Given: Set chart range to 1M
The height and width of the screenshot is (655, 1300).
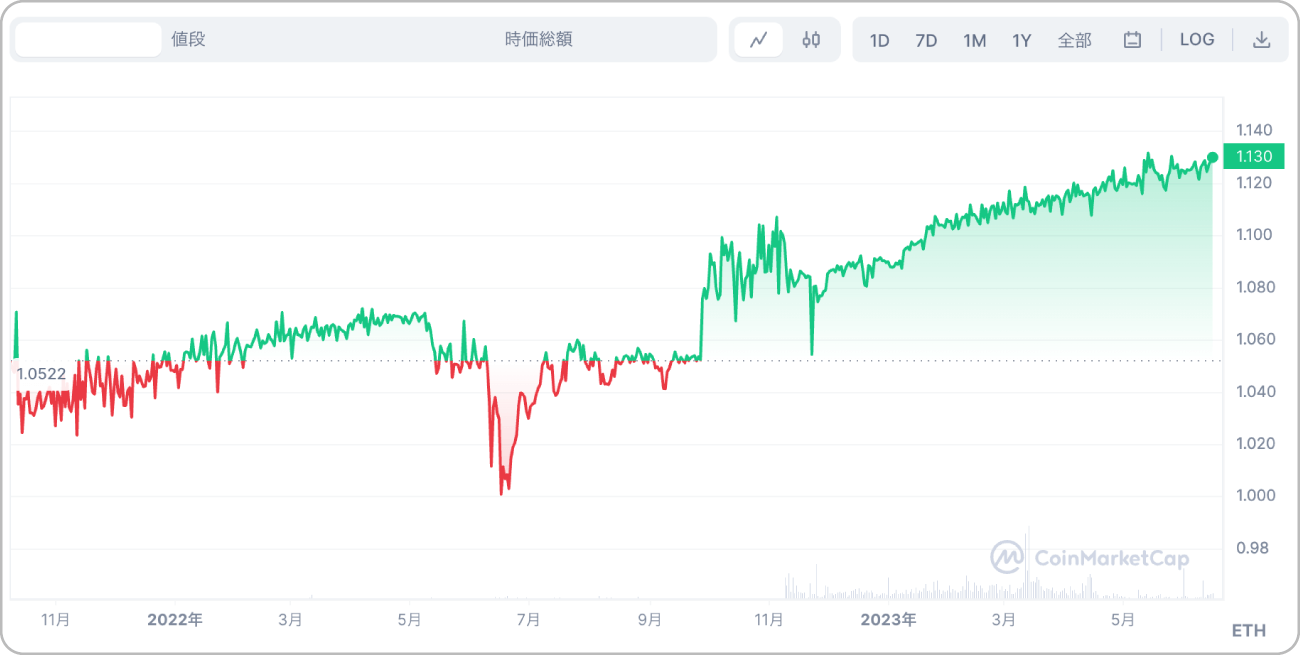Looking at the screenshot, I should pyautogui.click(x=974, y=41).
